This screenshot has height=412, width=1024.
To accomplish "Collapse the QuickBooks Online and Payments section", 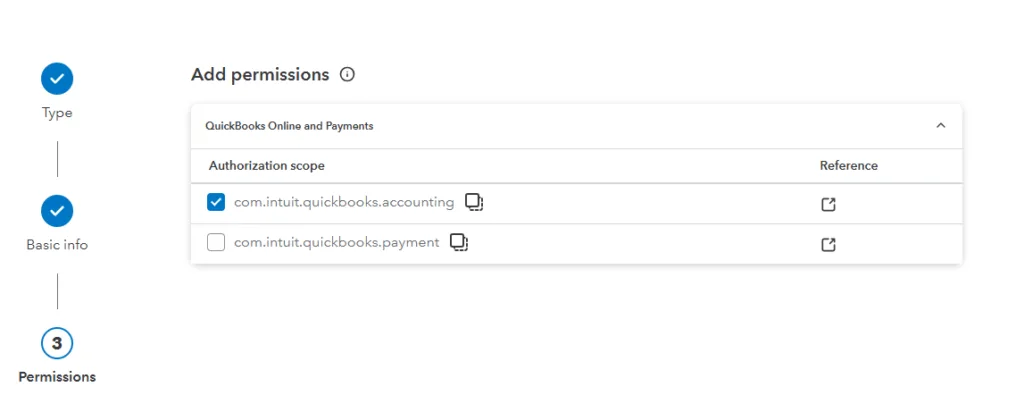I will (941, 125).
